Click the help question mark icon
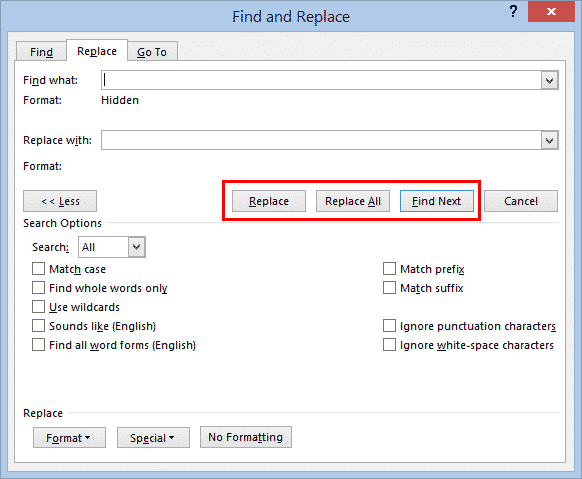 (x=513, y=12)
